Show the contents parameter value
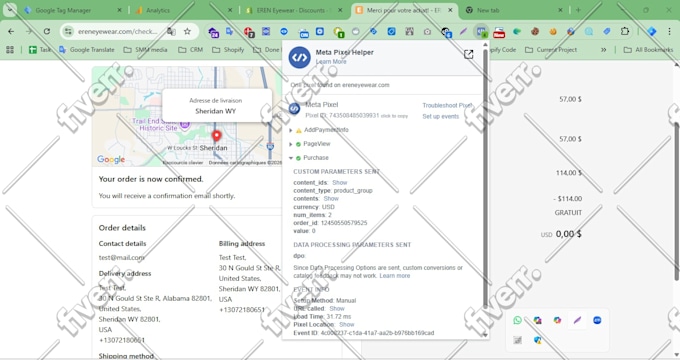The height and width of the screenshot is (360, 680). (331, 199)
